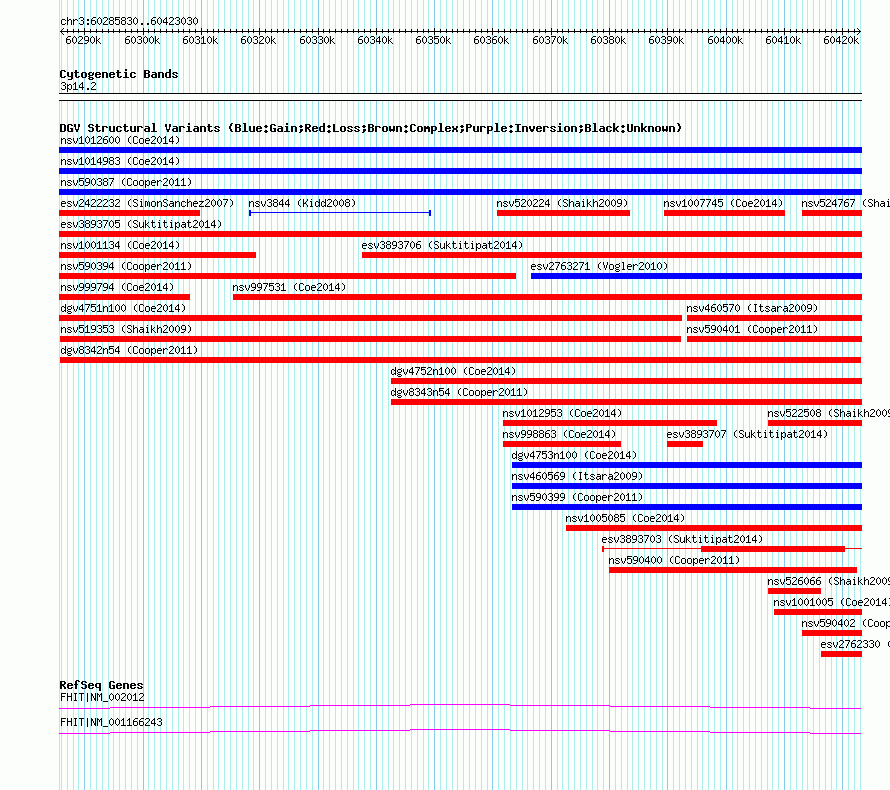Select the DGV Structural Variants track title

[371, 128]
